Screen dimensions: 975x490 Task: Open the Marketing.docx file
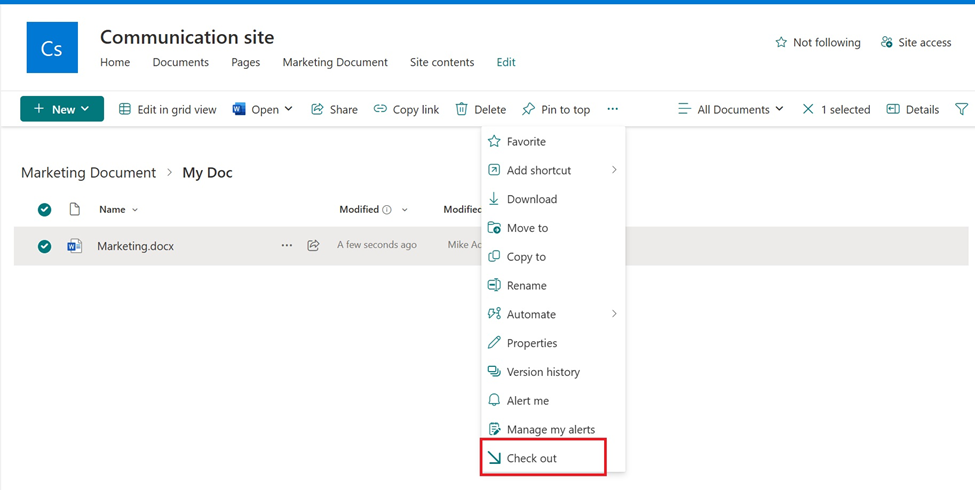point(135,246)
